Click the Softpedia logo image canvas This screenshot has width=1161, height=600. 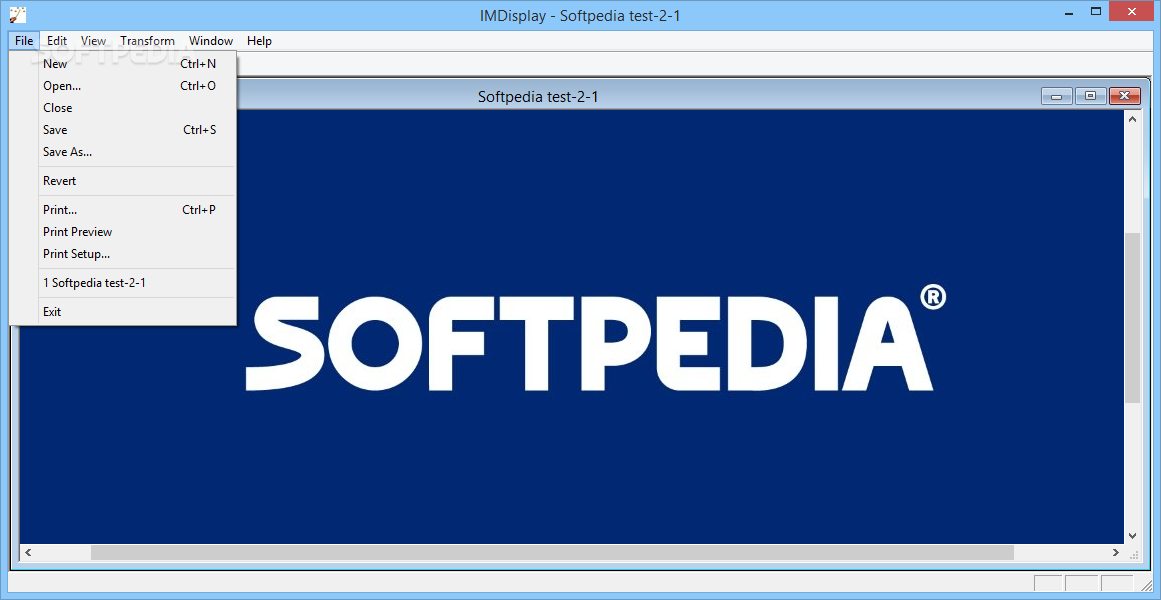pyautogui.click(x=572, y=327)
